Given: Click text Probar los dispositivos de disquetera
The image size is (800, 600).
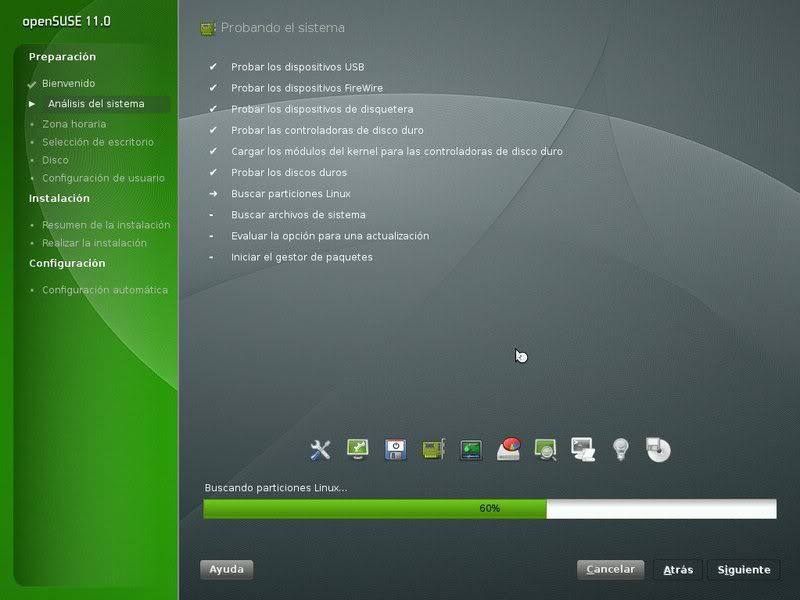Looking at the screenshot, I should click(x=322, y=109).
